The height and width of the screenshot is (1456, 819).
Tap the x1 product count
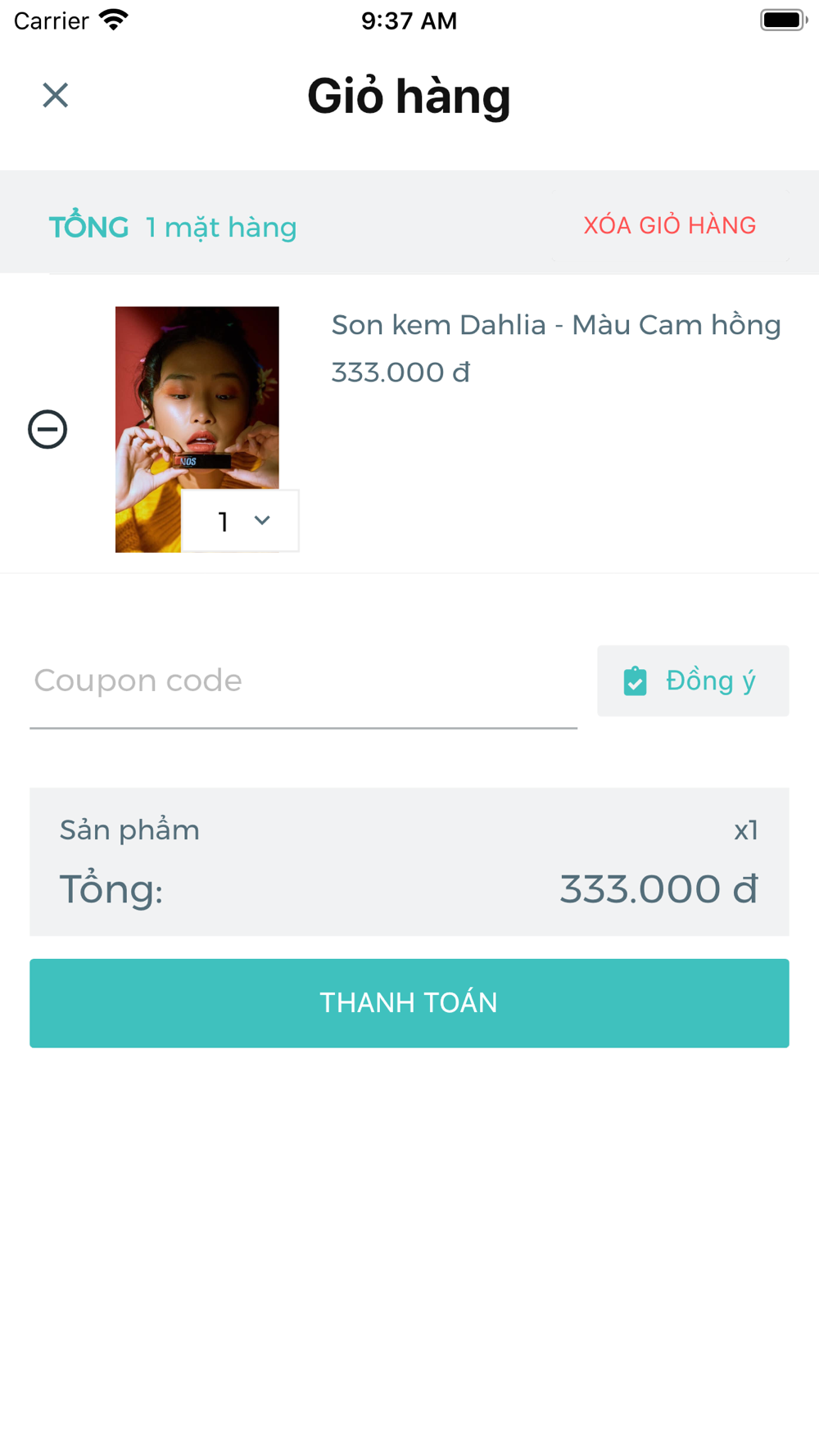[746, 831]
